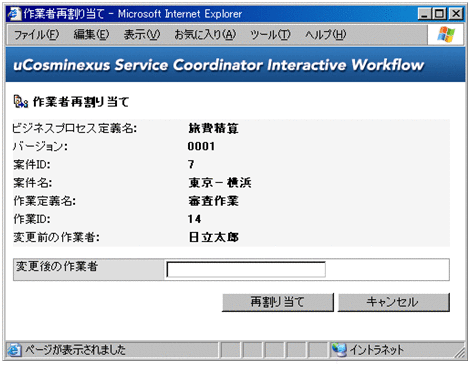This screenshot has width=472, height=365.
Task: Click the 変更前の作業者 label
Action: pyautogui.click(x=56, y=237)
